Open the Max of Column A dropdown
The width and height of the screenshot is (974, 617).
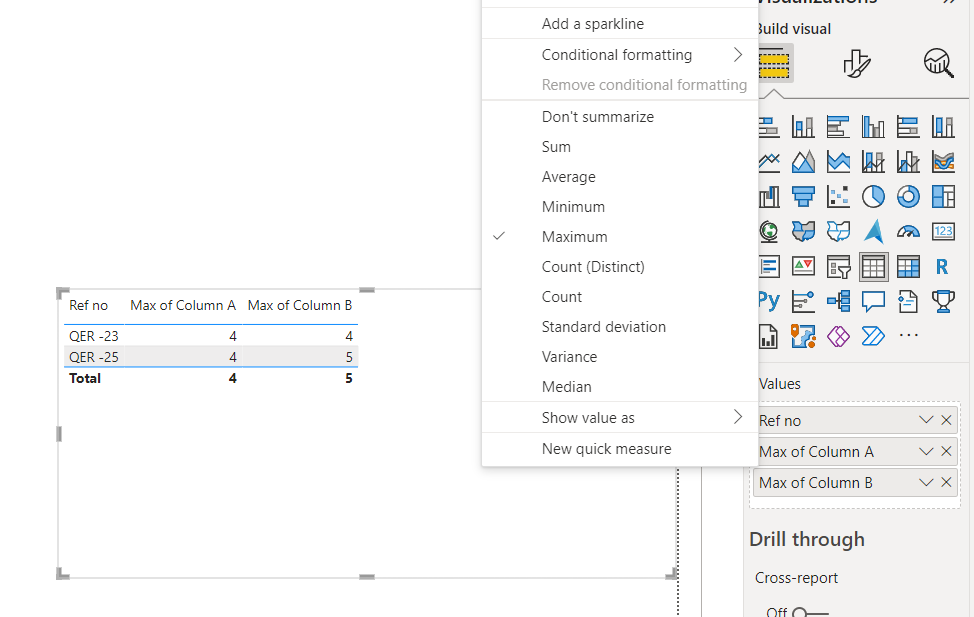[x=926, y=451]
